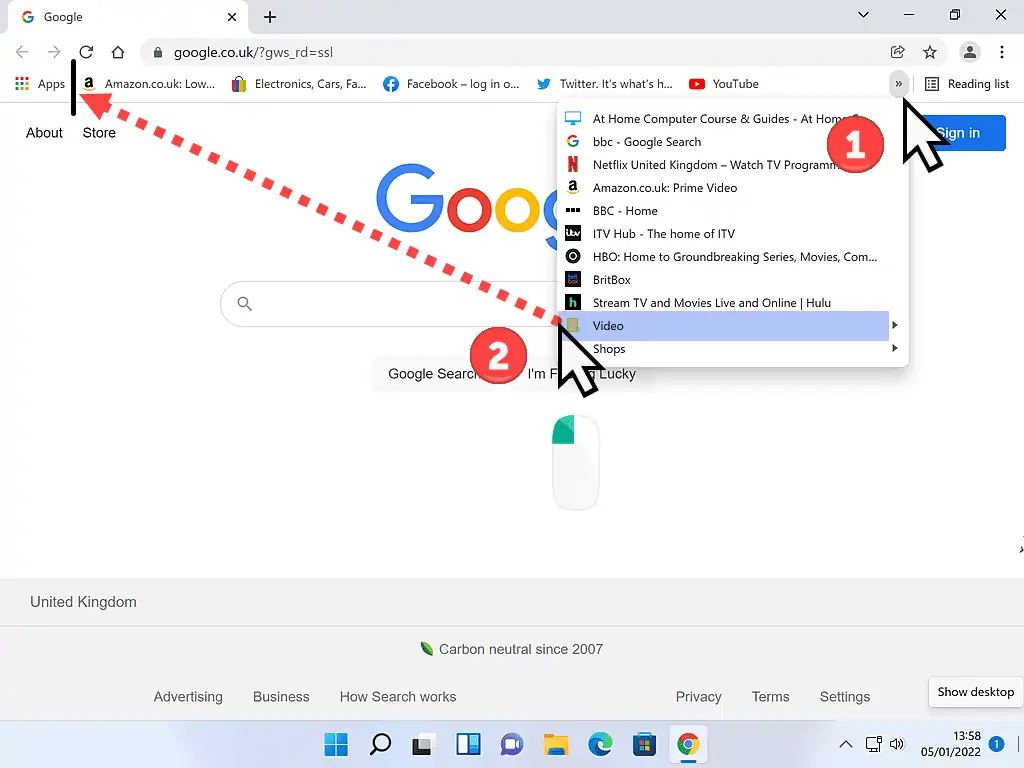Open the Apps shortcut on the bookmarks bar
Screen dimensions: 1024x768
pyautogui.click(x=38, y=84)
